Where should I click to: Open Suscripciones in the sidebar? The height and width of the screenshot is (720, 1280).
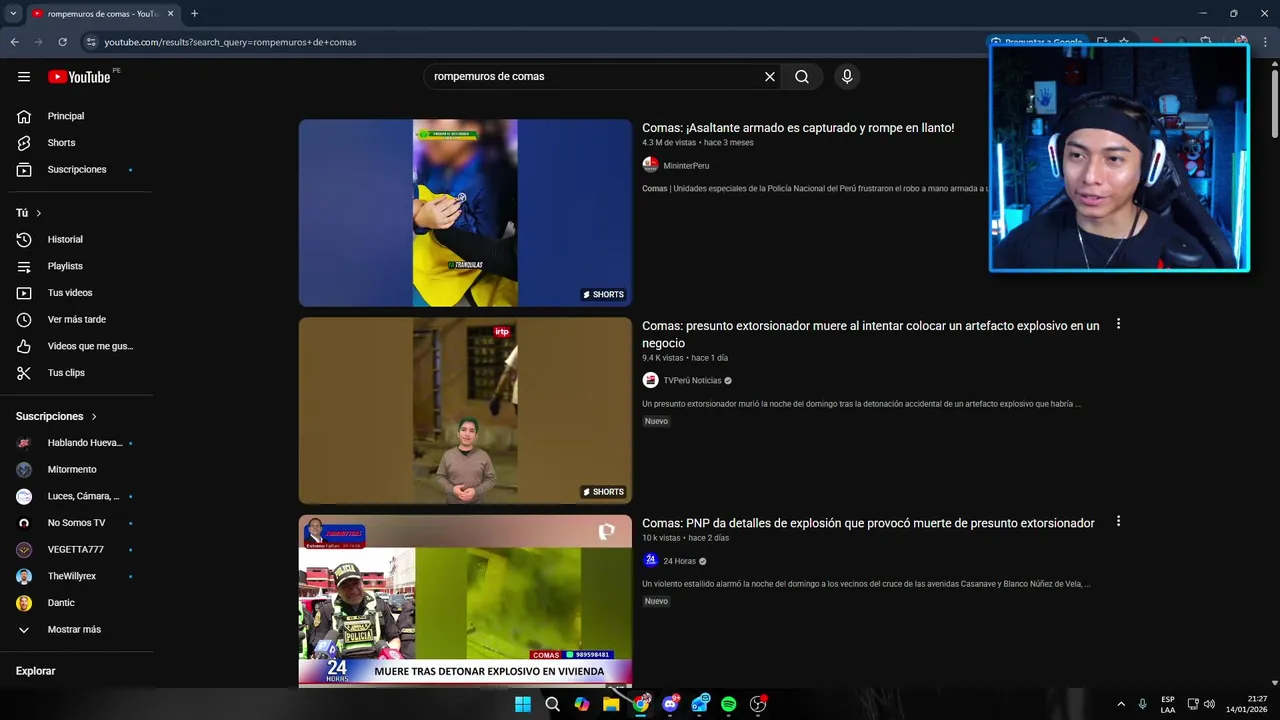76,170
